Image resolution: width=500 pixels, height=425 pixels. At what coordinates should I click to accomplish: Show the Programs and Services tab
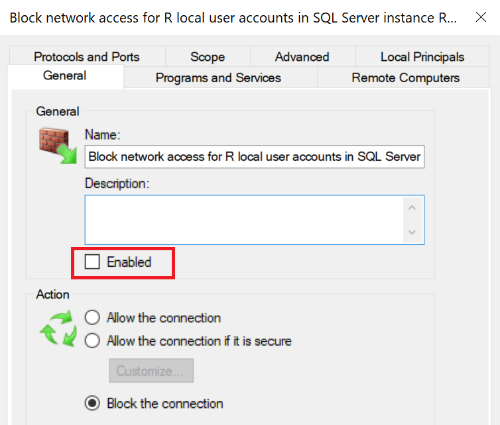click(218, 77)
